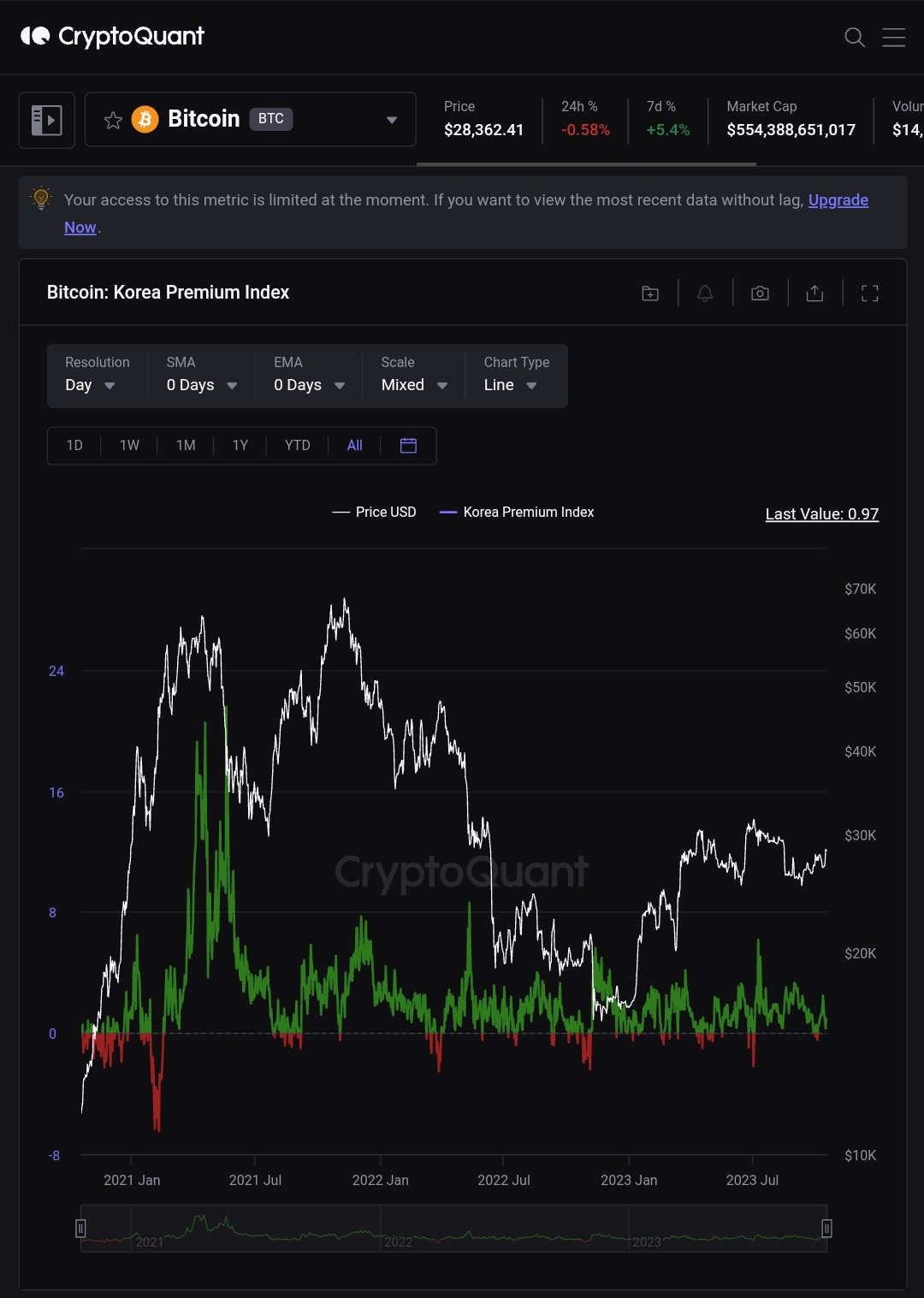The height and width of the screenshot is (1298, 924).
Task: Click the CryptoQuant logo
Action: (112, 36)
